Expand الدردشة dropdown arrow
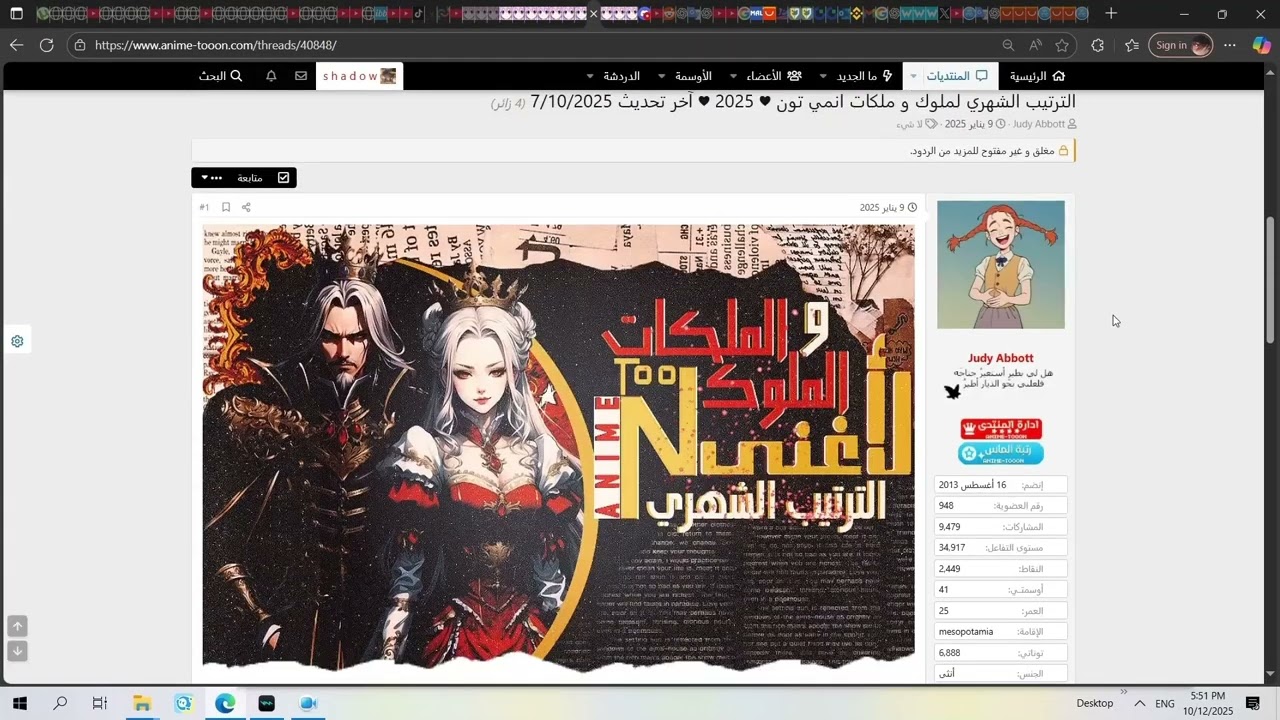 coord(590,76)
